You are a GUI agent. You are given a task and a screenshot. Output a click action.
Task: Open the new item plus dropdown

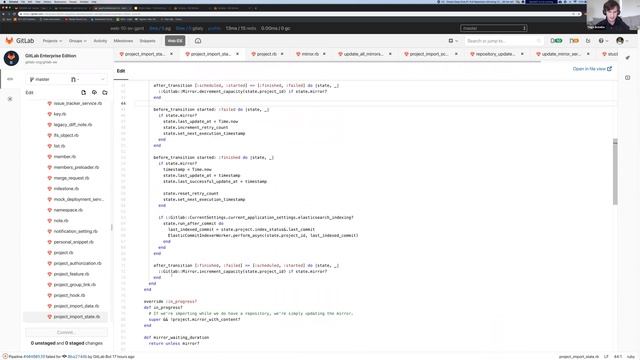(453, 41)
